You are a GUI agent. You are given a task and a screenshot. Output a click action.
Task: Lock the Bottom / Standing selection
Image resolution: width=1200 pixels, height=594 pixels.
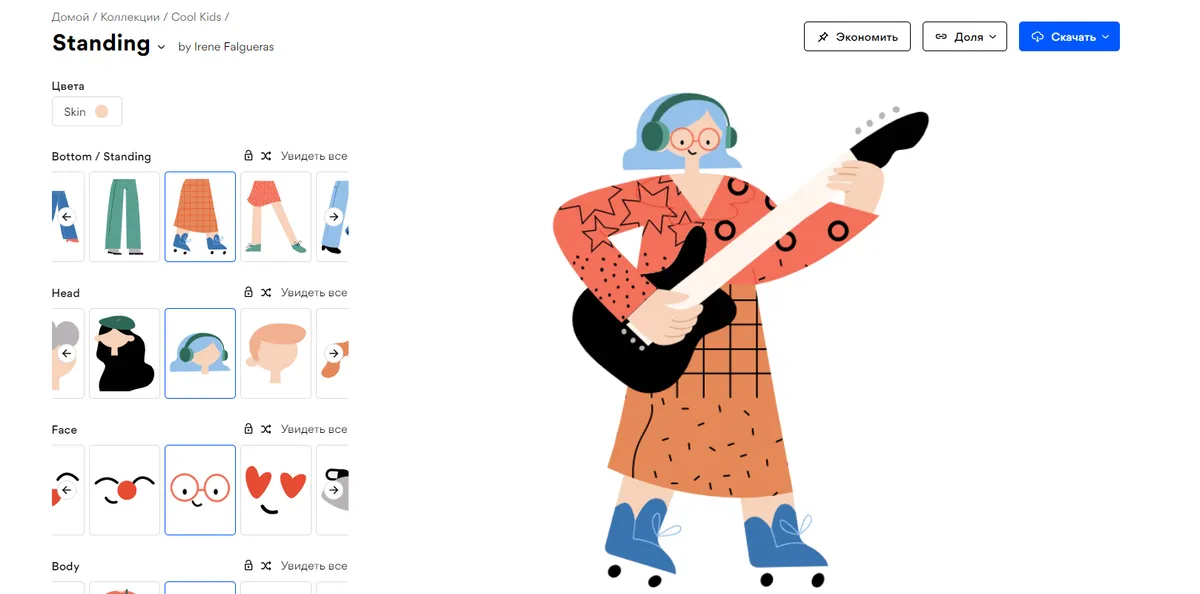[x=248, y=156]
